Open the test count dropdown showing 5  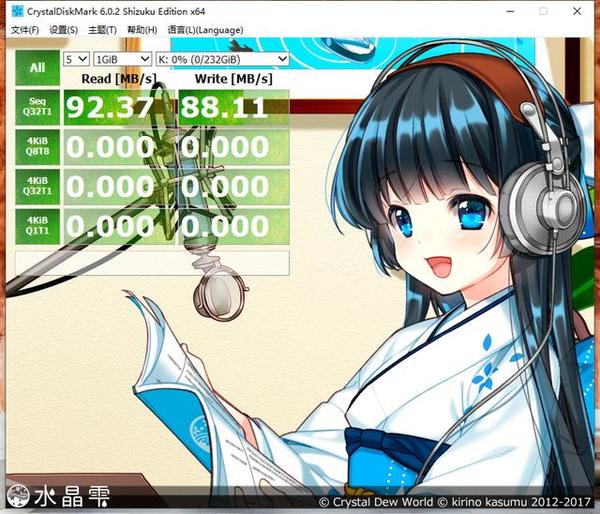[77, 59]
